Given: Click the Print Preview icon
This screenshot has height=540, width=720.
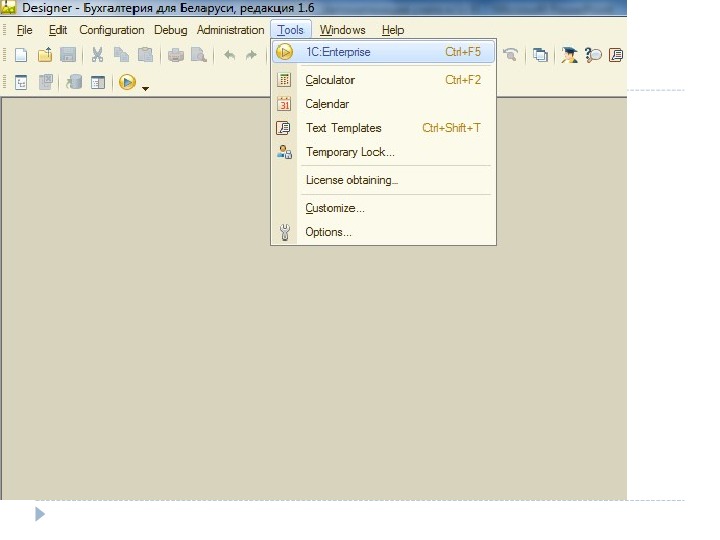Looking at the screenshot, I should (199, 55).
